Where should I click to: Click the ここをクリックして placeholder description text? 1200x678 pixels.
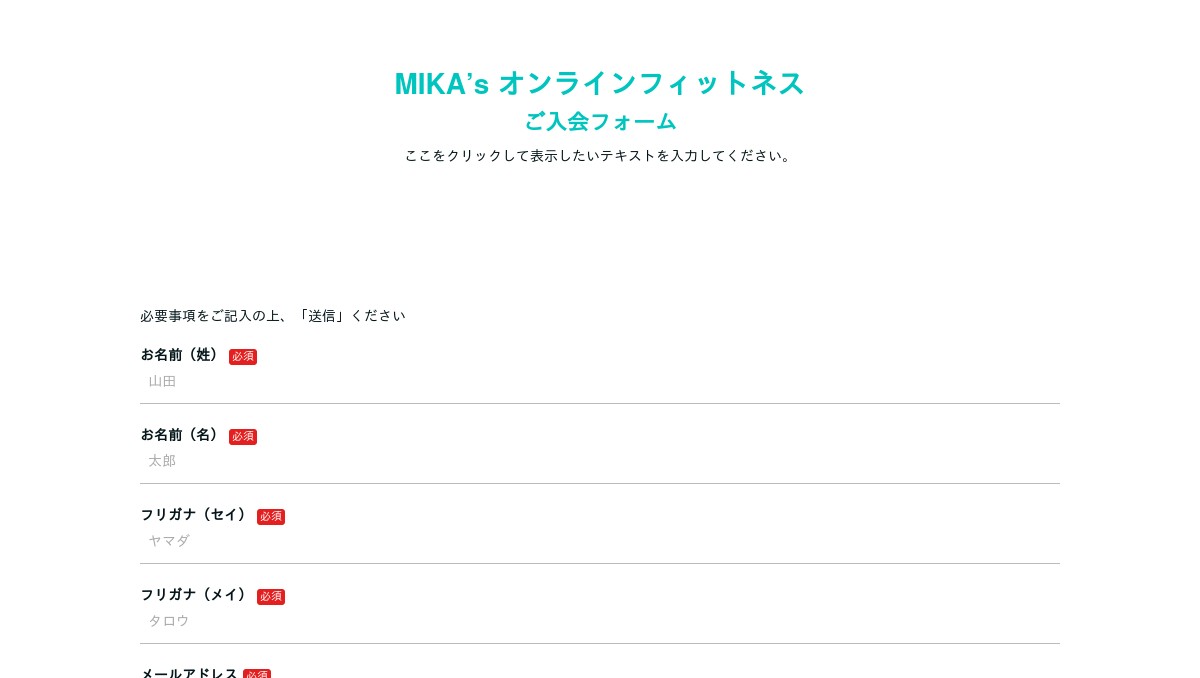(x=598, y=156)
